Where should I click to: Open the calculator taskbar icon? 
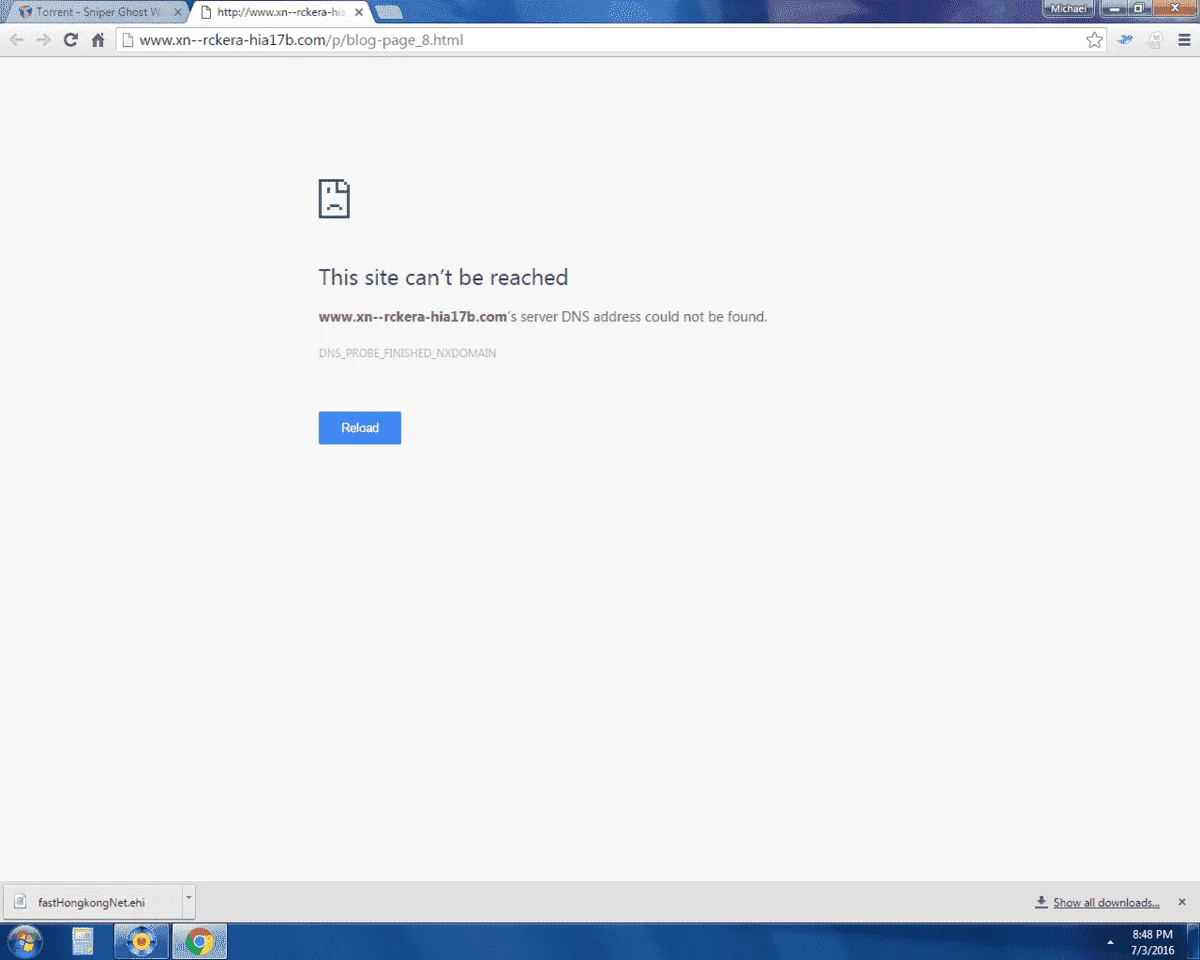(x=82, y=942)
